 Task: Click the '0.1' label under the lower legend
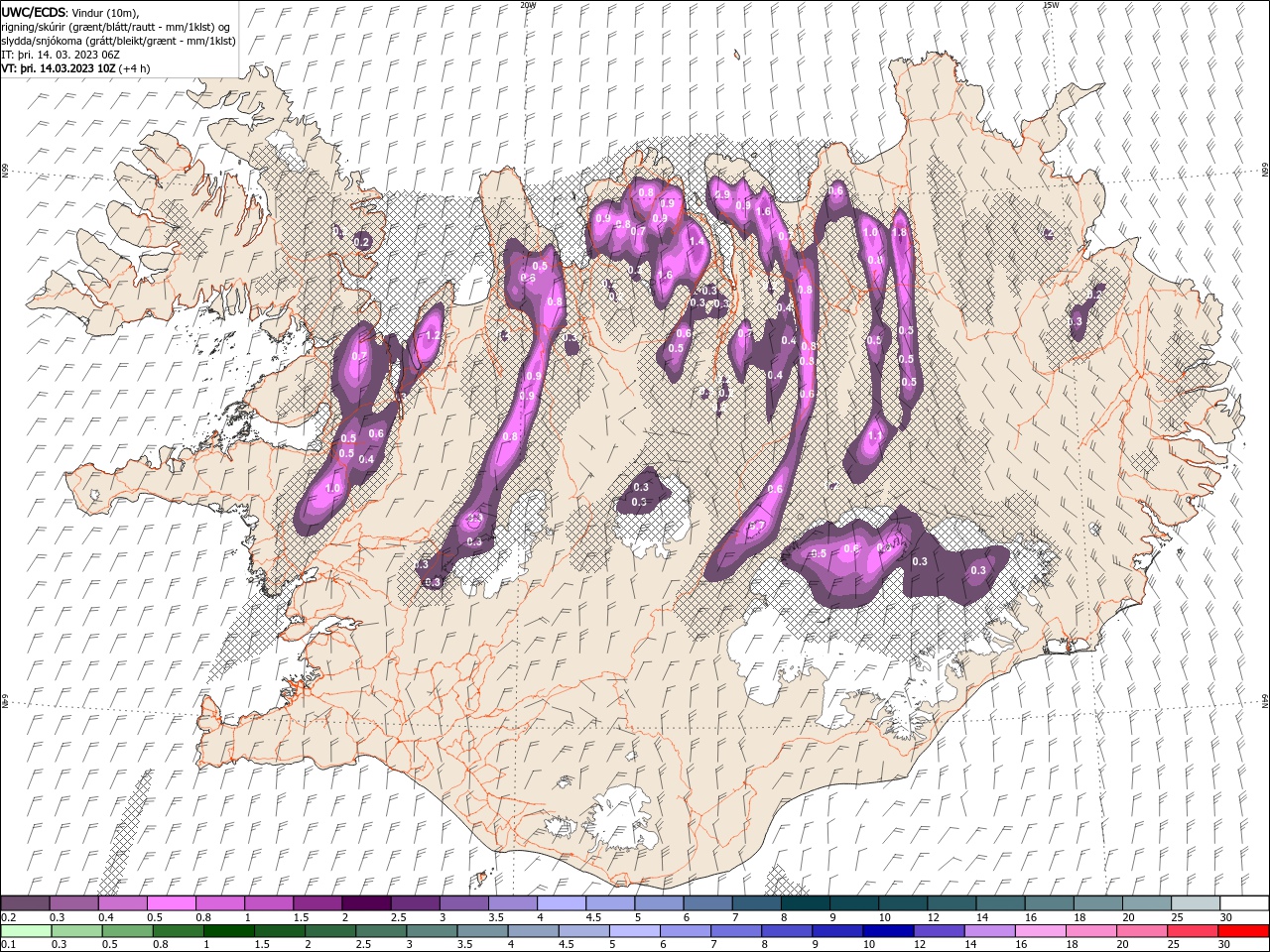[7, 945]
